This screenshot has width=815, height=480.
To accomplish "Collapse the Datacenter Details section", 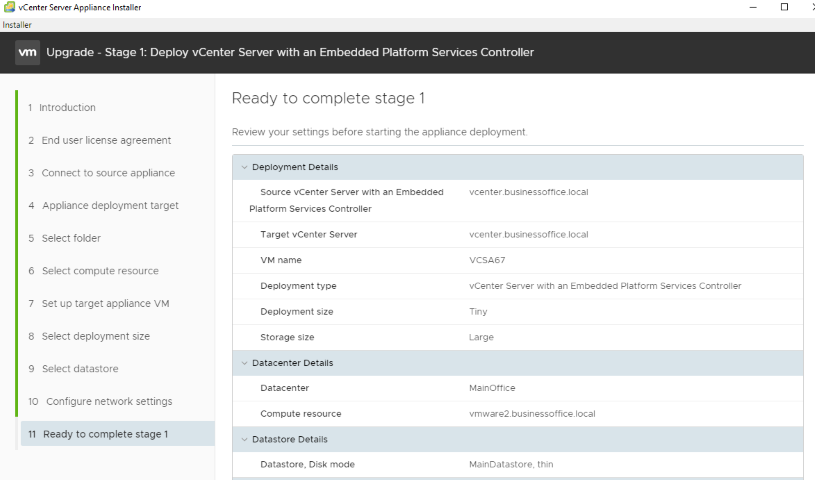I will pyautogui.click(x=243, y=363).
